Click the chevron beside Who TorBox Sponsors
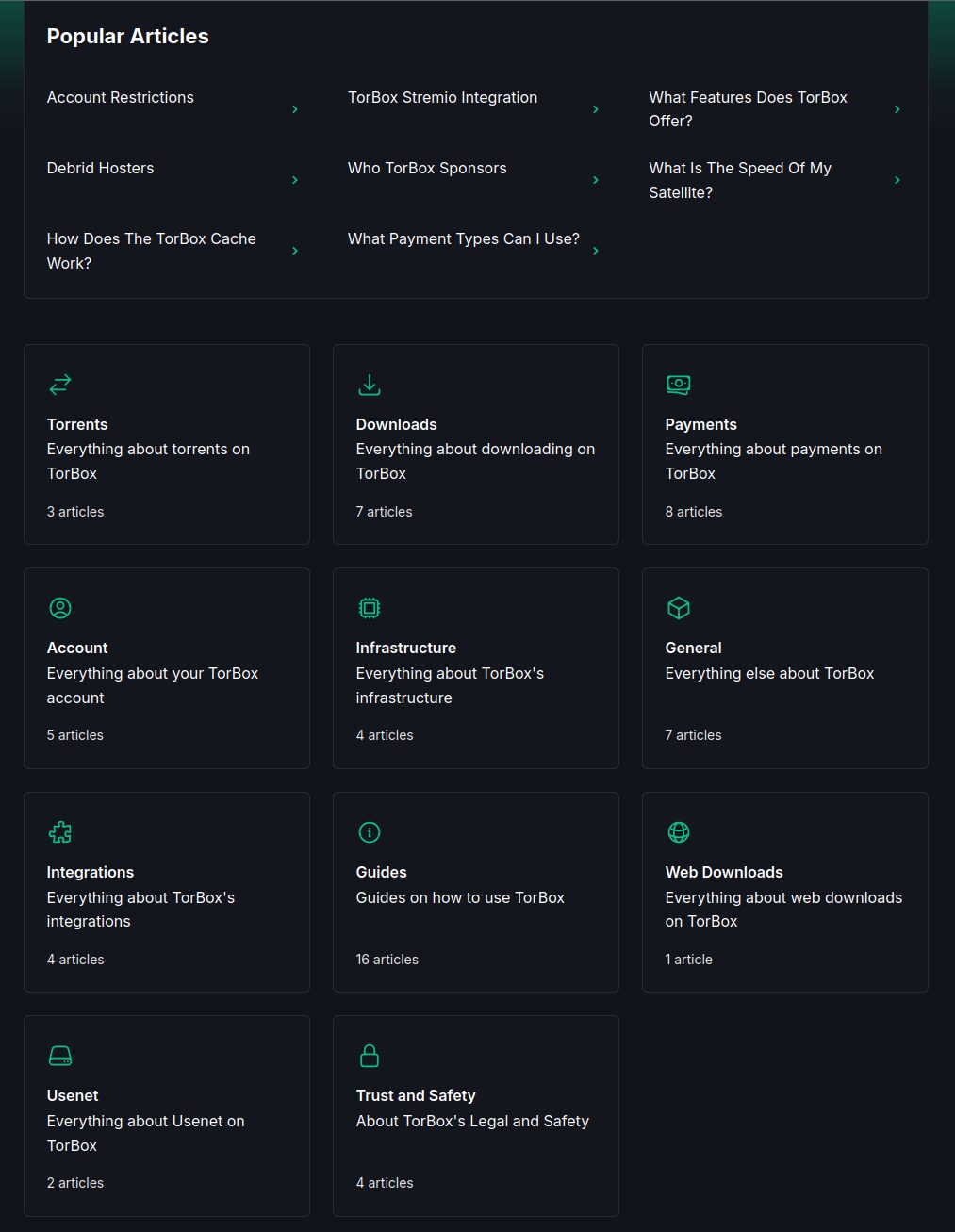The image size is (955, 1232). [x=596, y=180]
